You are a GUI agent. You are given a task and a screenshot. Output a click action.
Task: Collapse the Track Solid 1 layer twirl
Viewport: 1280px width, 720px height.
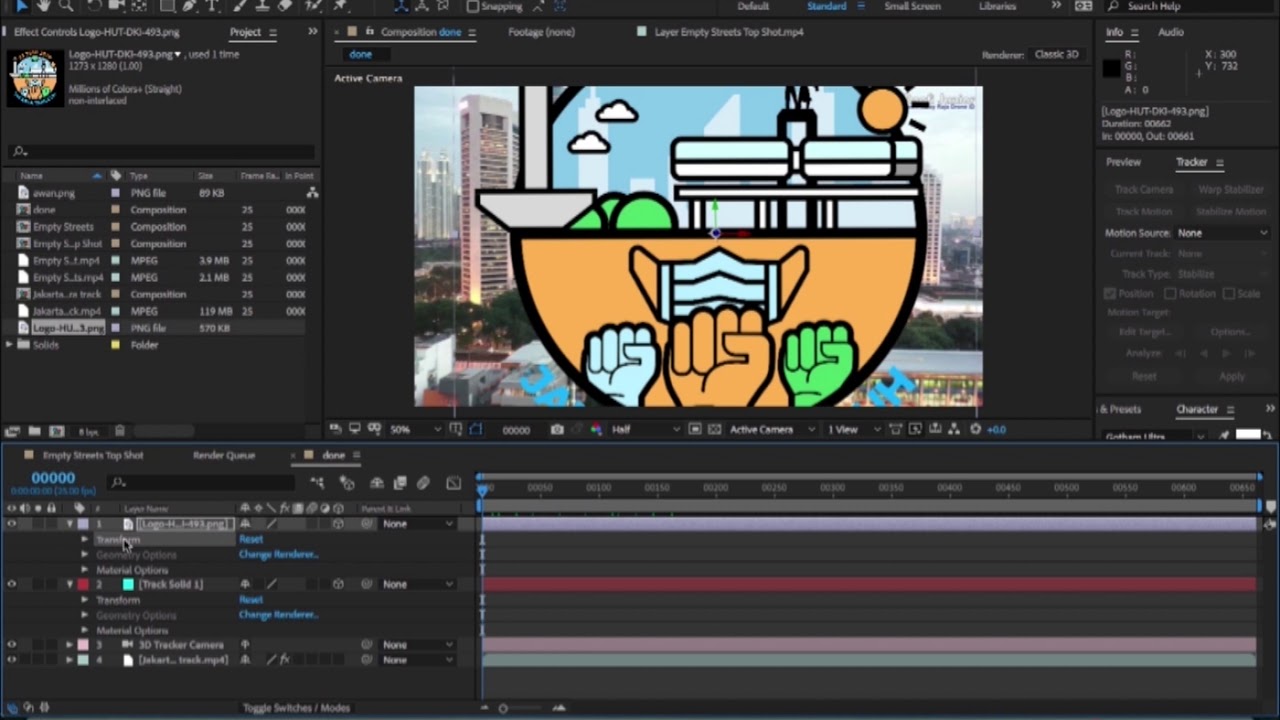[x=69, y=584]
